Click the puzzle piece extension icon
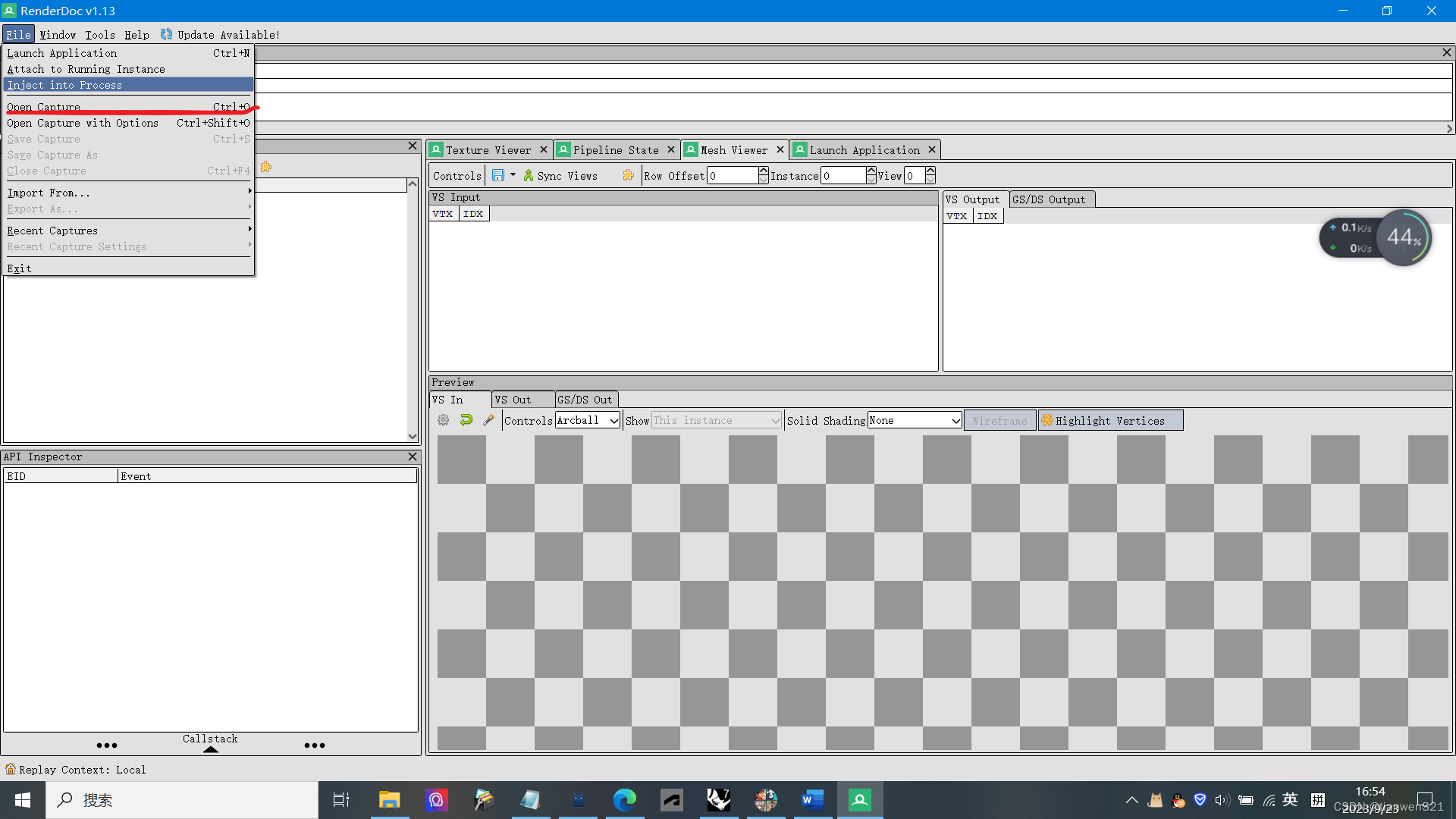The image size is (1456, 819). click(629, 175)
